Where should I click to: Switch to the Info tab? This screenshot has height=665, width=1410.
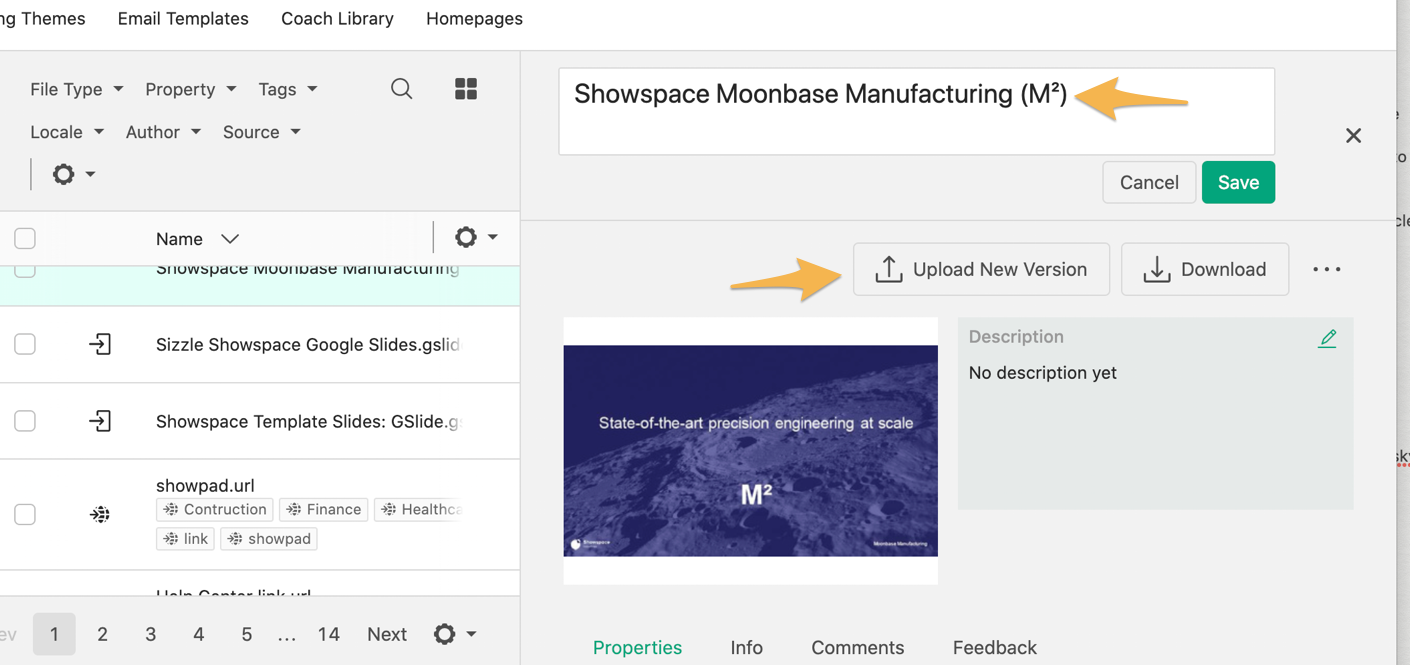[746, 647]
